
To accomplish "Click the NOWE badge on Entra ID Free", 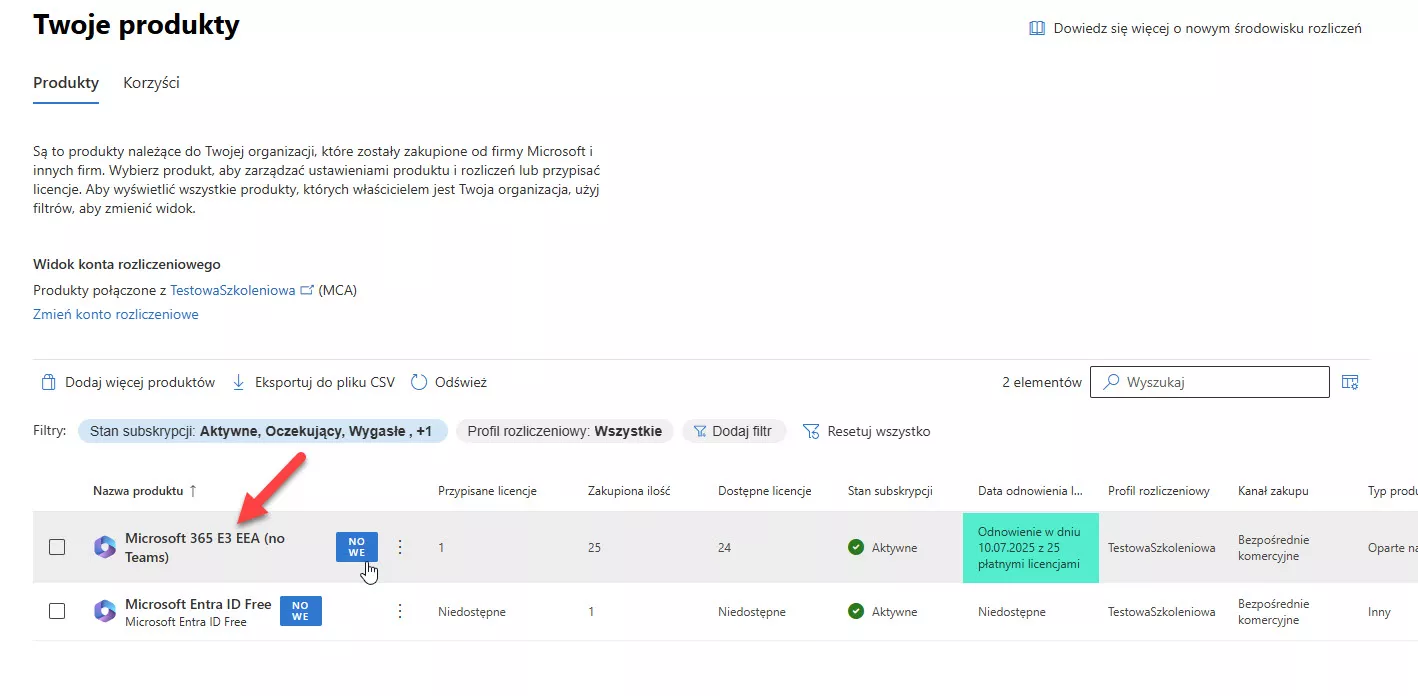I will click(300, 611).
